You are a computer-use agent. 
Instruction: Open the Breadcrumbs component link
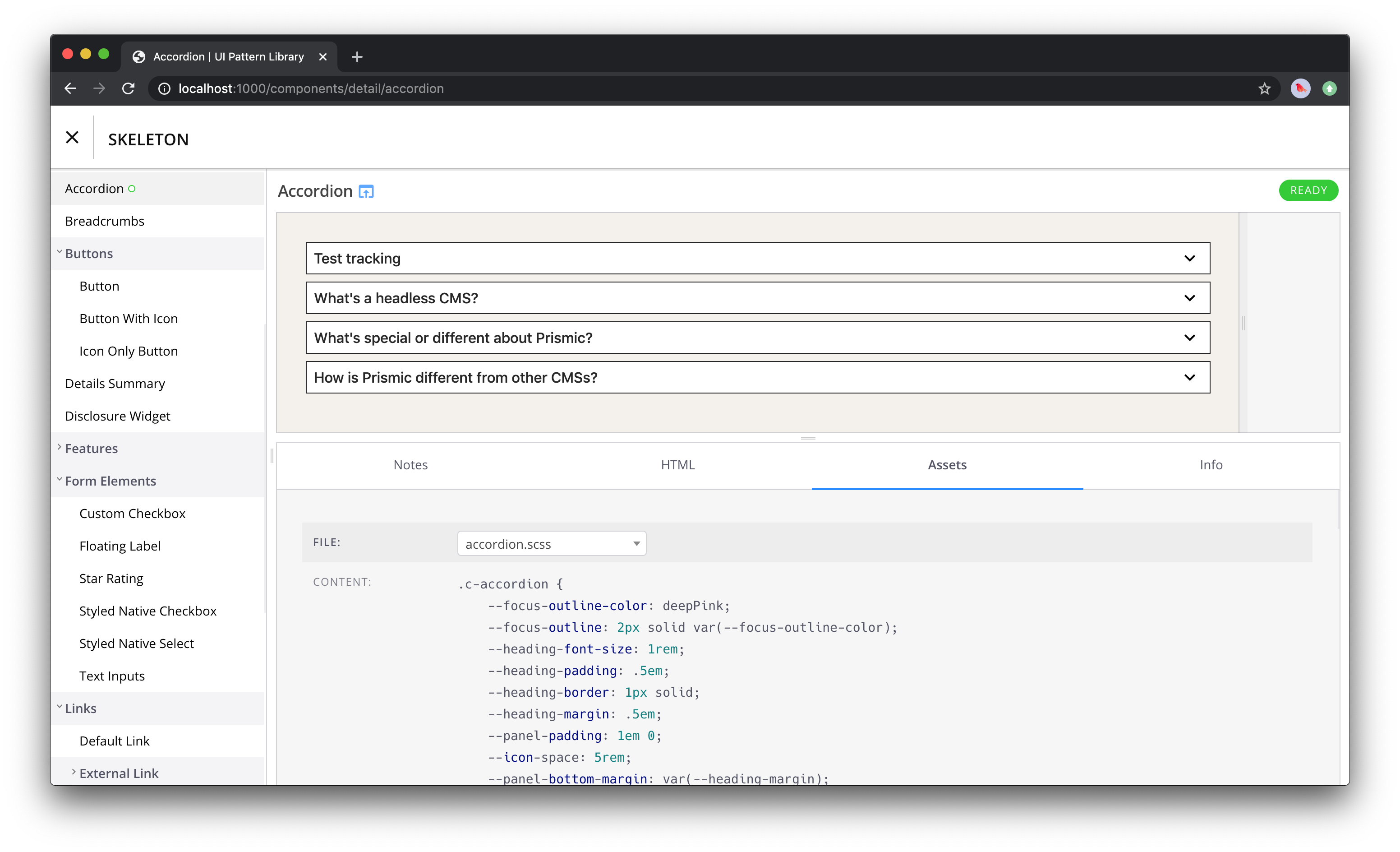point(105,221)
